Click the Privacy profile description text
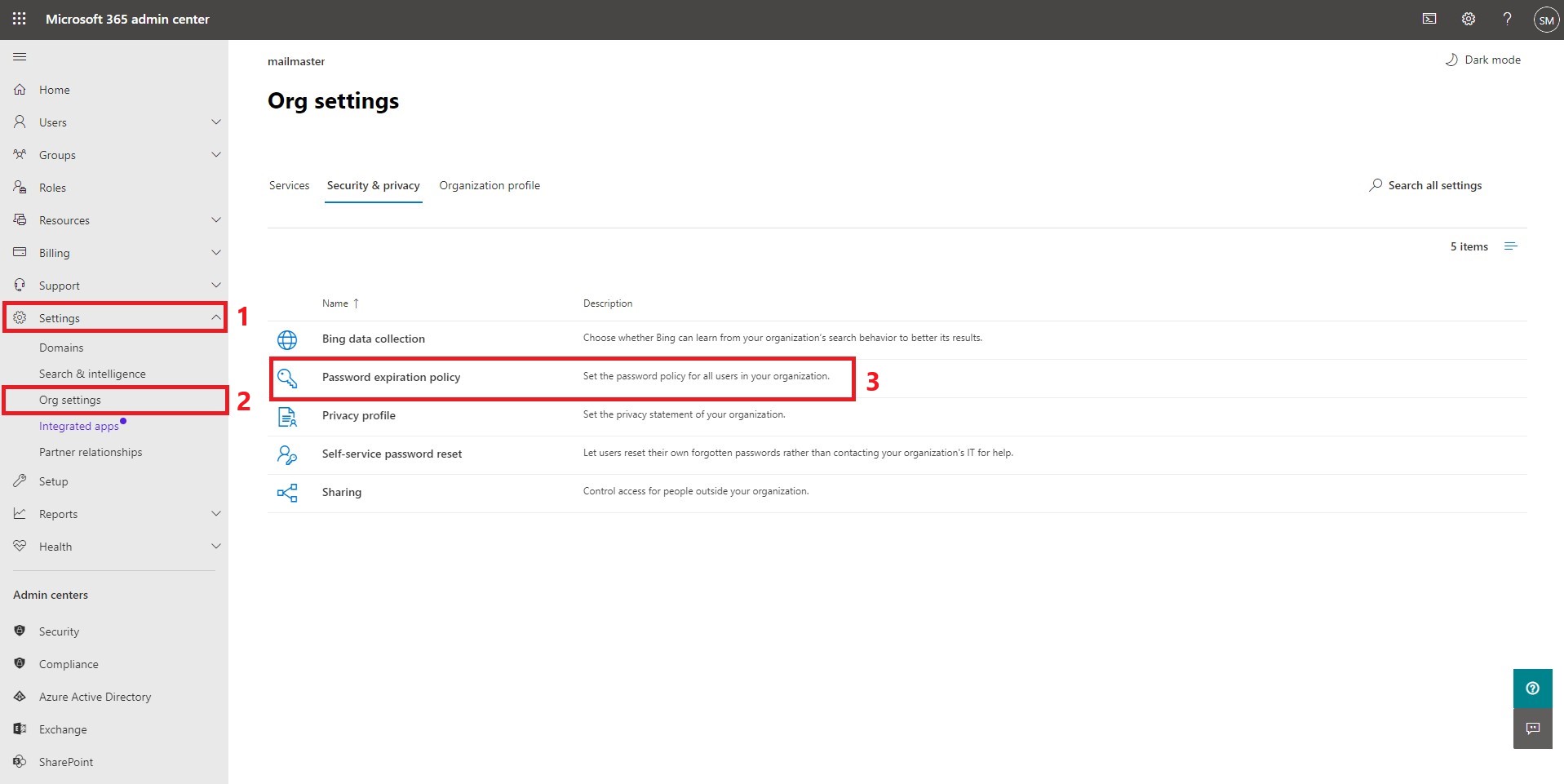 [685, 414]
